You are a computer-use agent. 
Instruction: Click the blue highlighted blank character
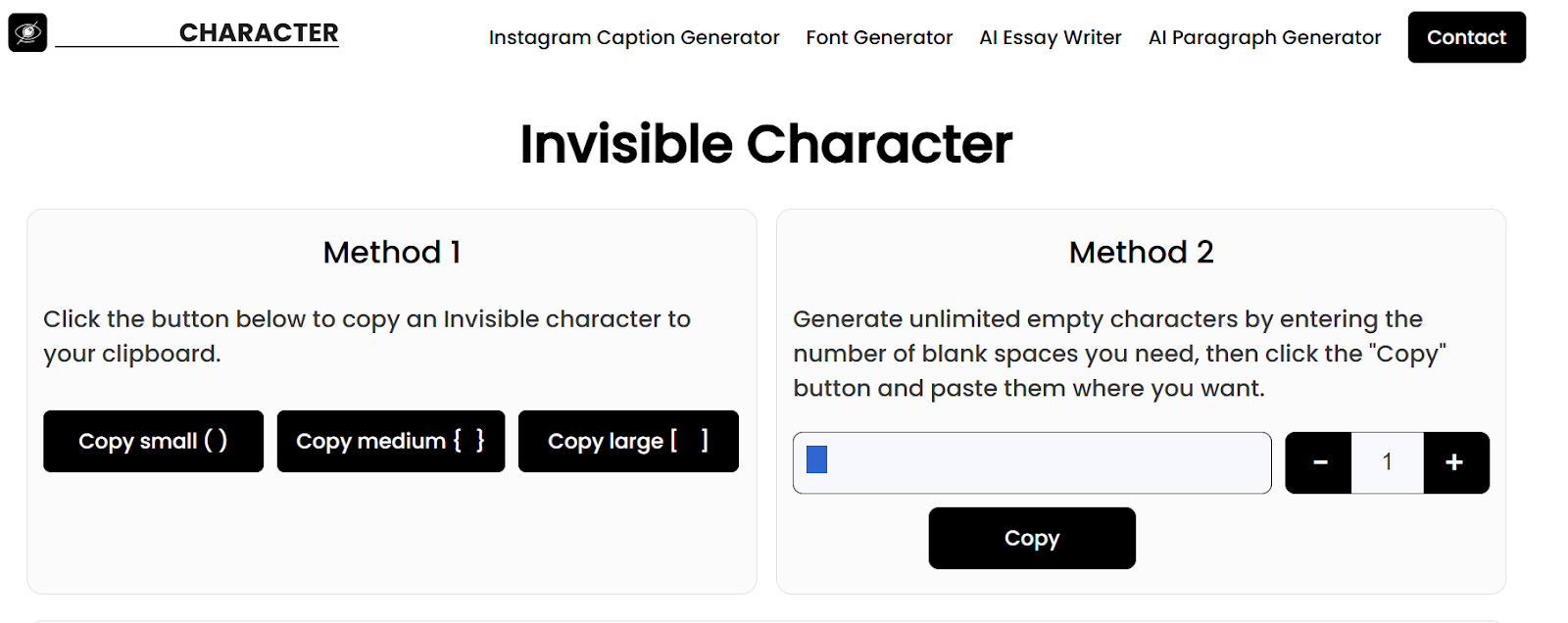point(816,459)
